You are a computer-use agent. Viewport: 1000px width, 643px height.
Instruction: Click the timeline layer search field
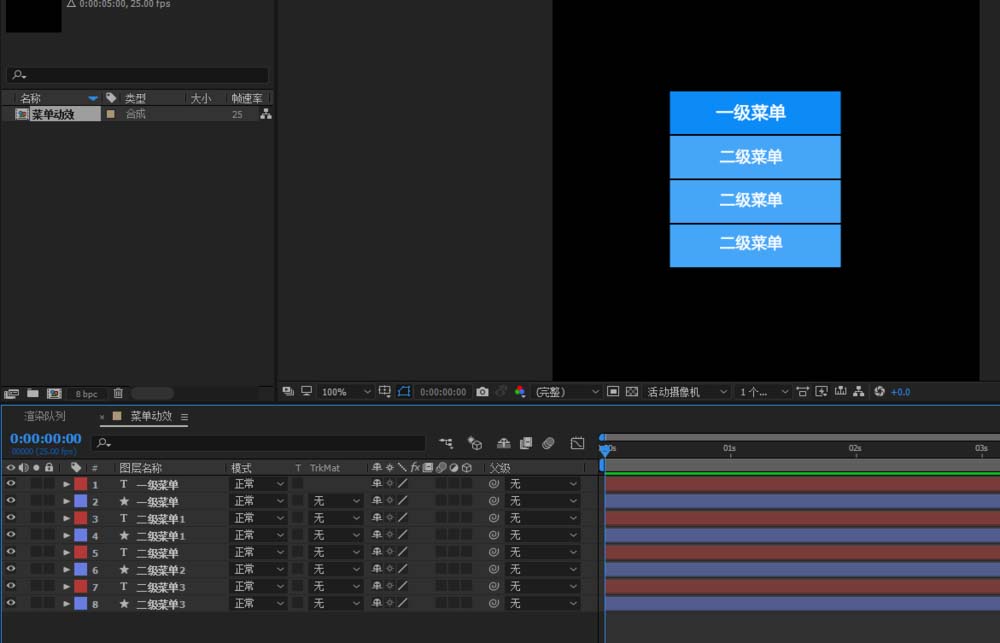click(x=258, y=442)
